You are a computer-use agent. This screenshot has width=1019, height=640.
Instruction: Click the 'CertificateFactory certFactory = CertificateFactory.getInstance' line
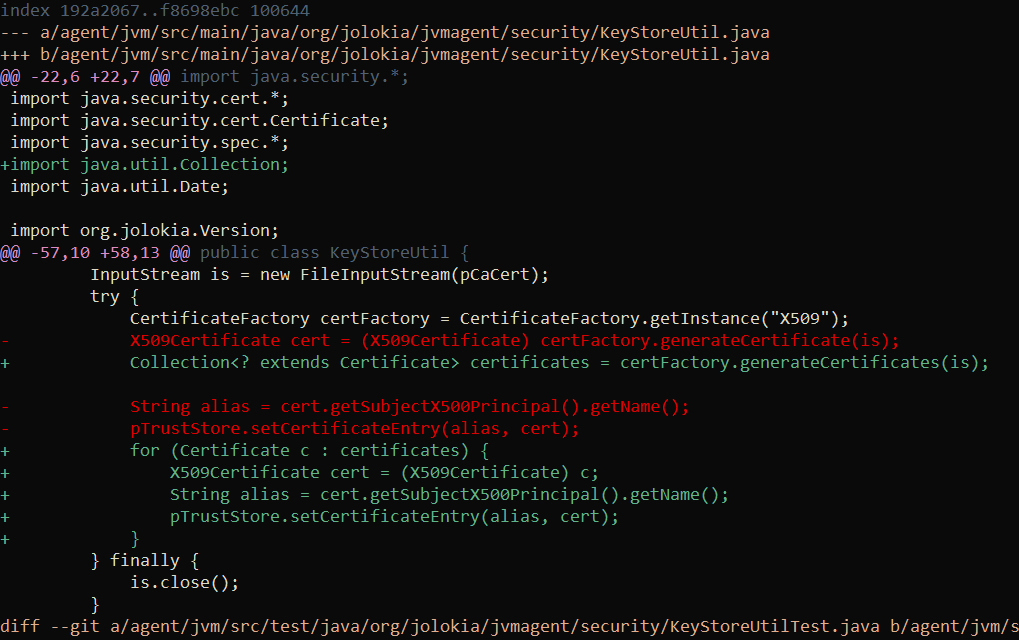click(489, 319)
